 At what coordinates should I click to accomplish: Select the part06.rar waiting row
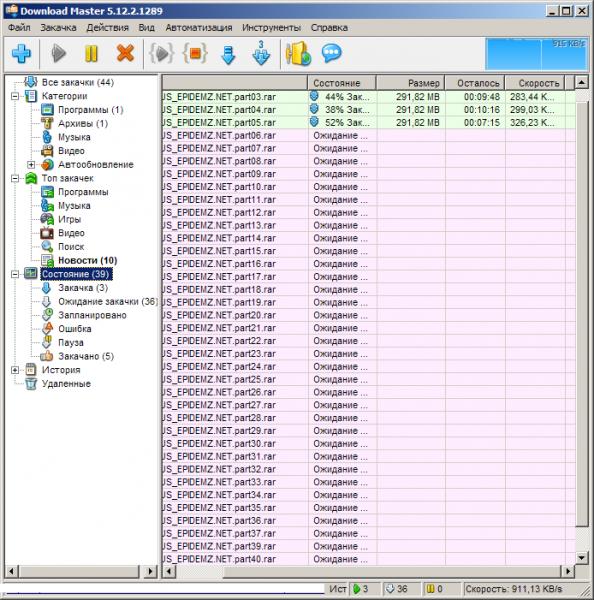(369, 135)
